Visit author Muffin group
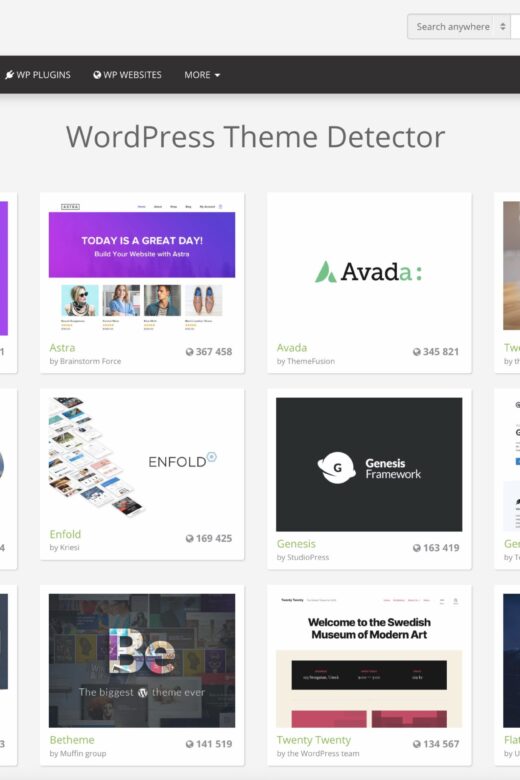 [83, 753]
